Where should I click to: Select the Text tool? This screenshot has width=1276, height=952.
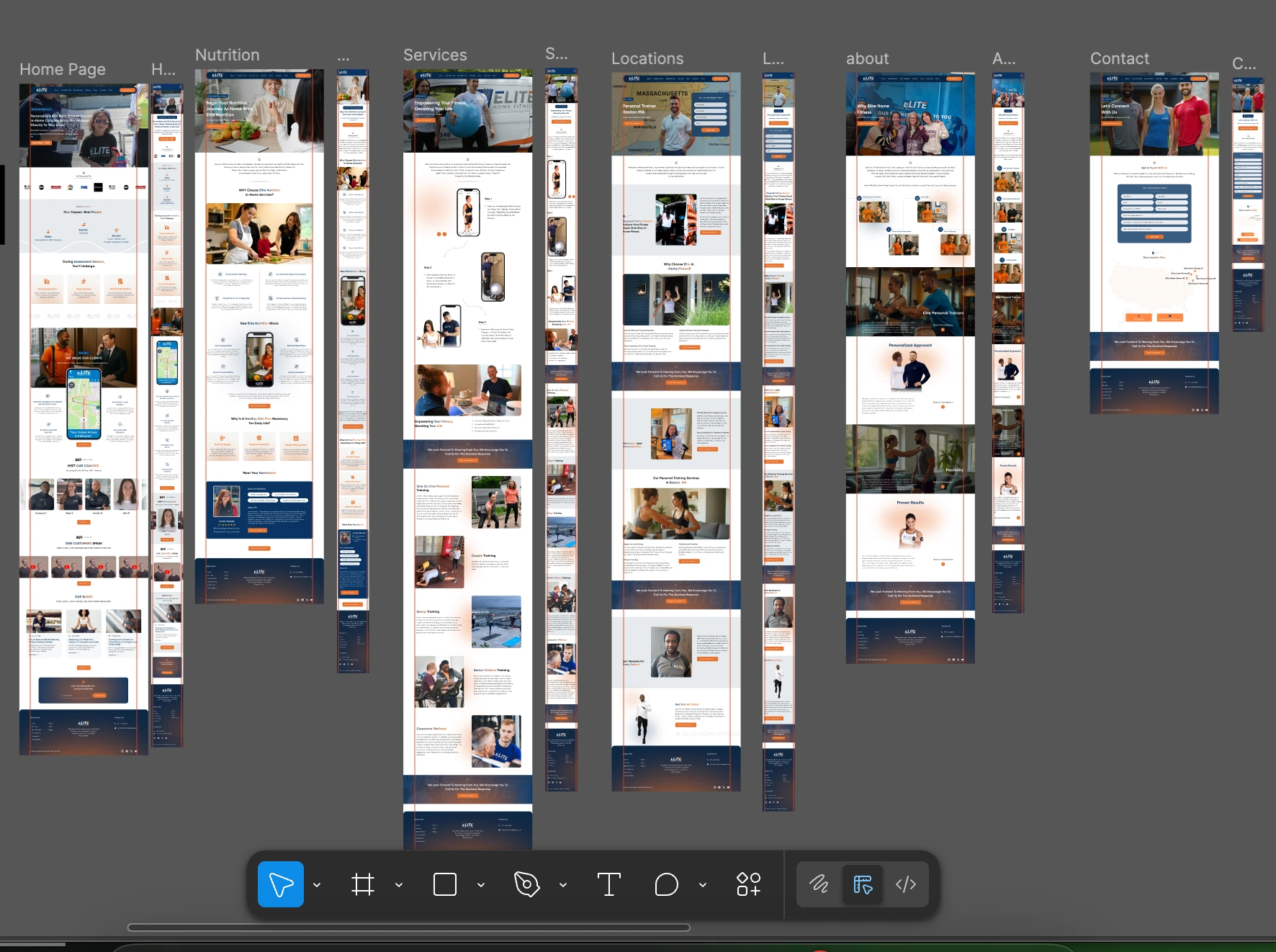609,884
